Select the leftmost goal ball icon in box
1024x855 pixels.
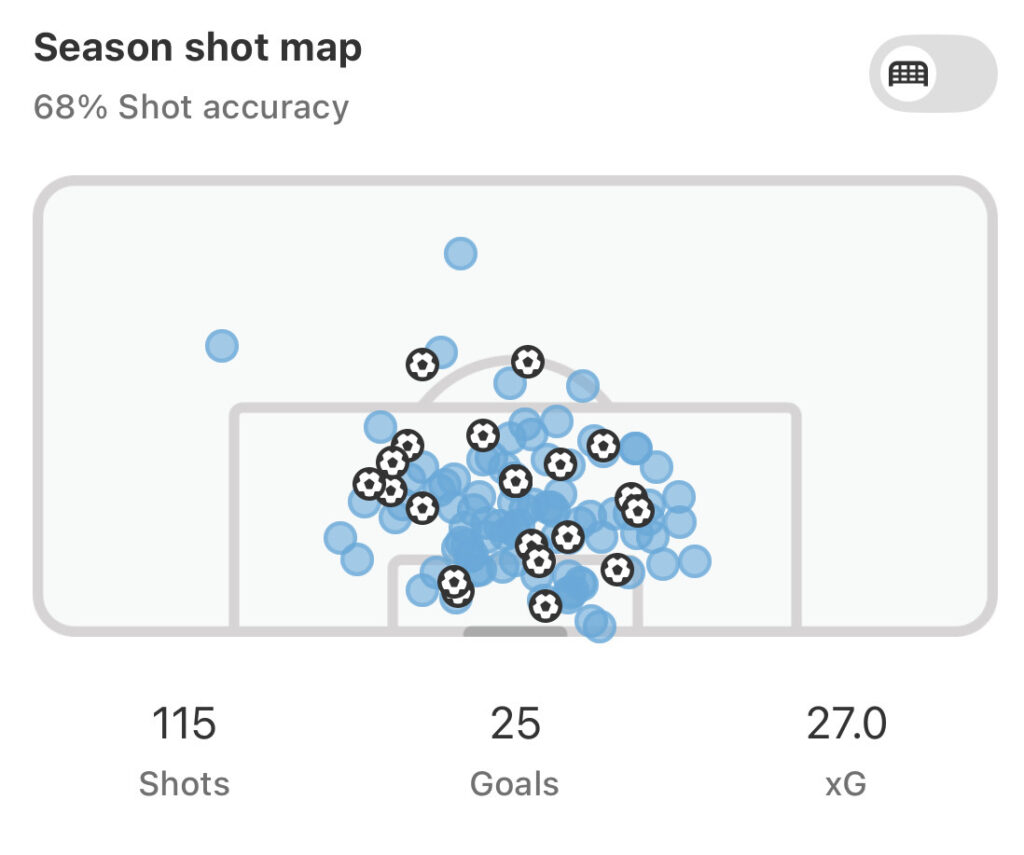pos(369,484)
